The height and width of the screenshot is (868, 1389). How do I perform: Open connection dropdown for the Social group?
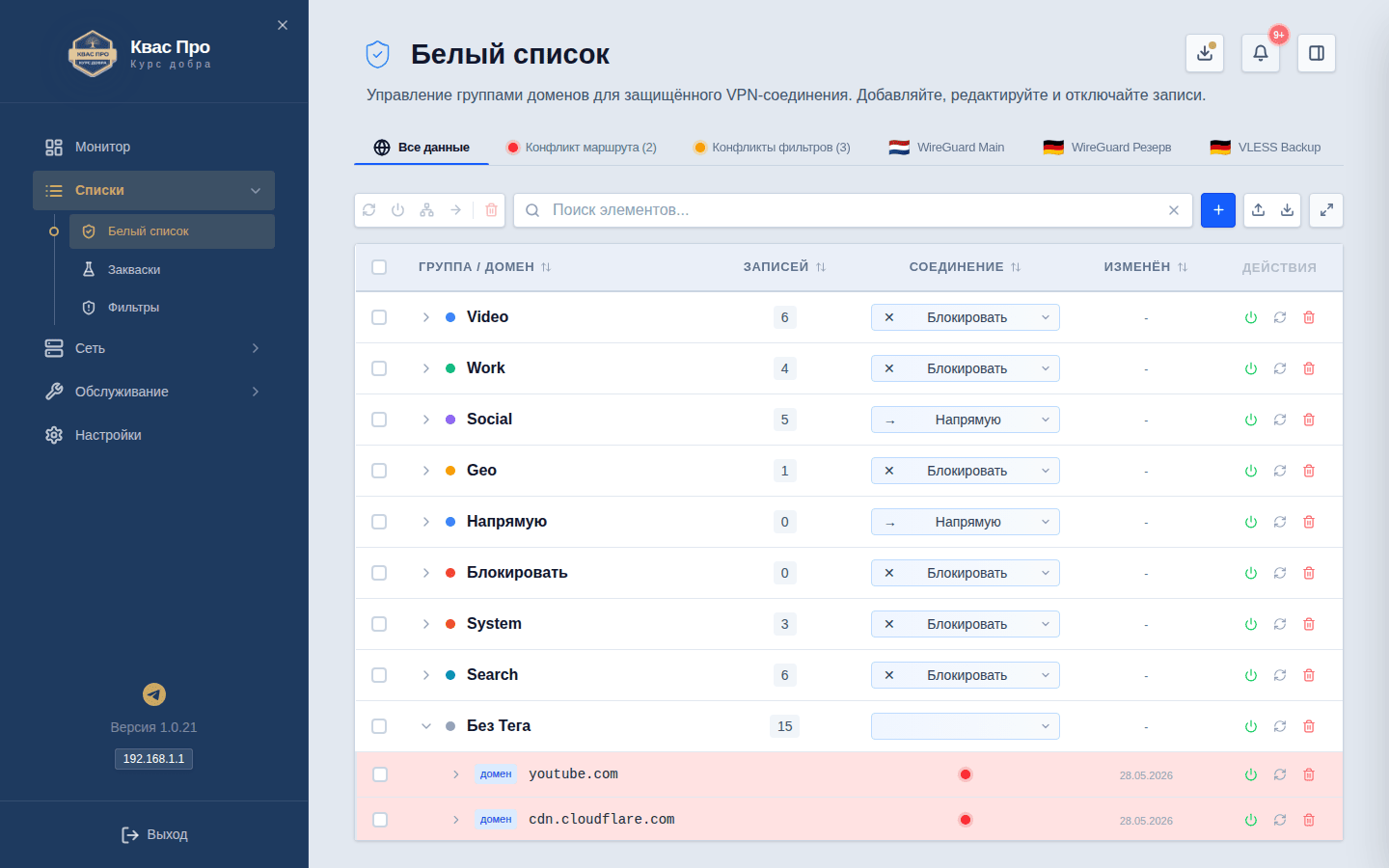(x=966, y=420)
